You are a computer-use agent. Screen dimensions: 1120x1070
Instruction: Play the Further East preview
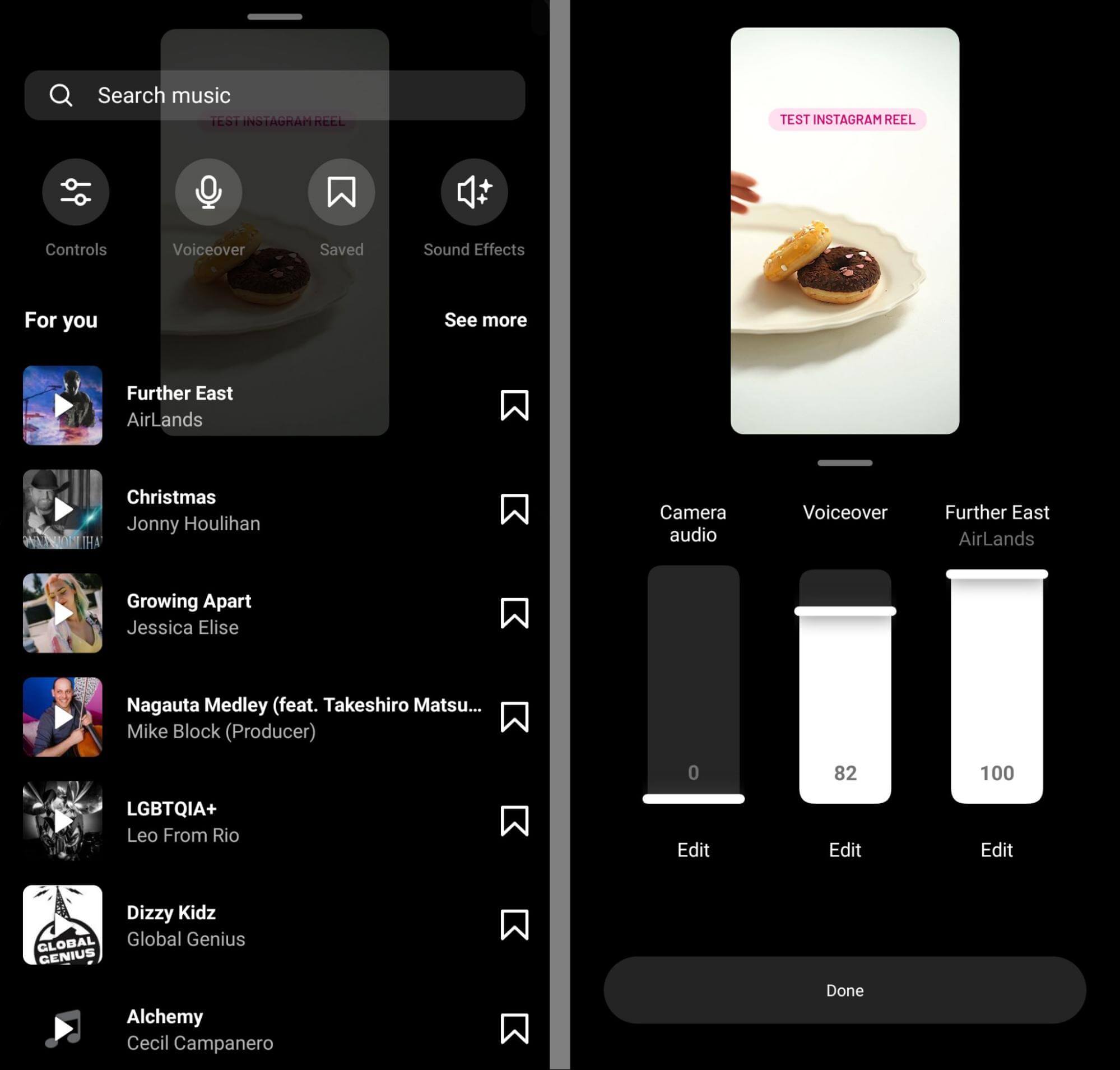[x=63, y=405]
